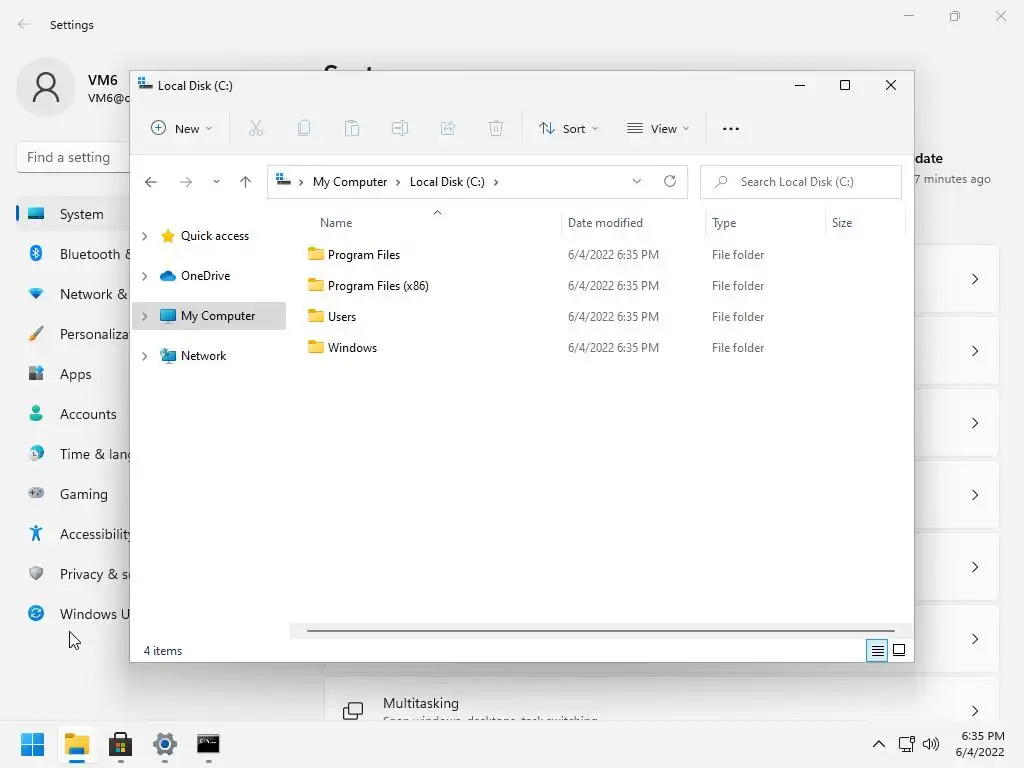Expand My Computer tree node

point(144,316)
